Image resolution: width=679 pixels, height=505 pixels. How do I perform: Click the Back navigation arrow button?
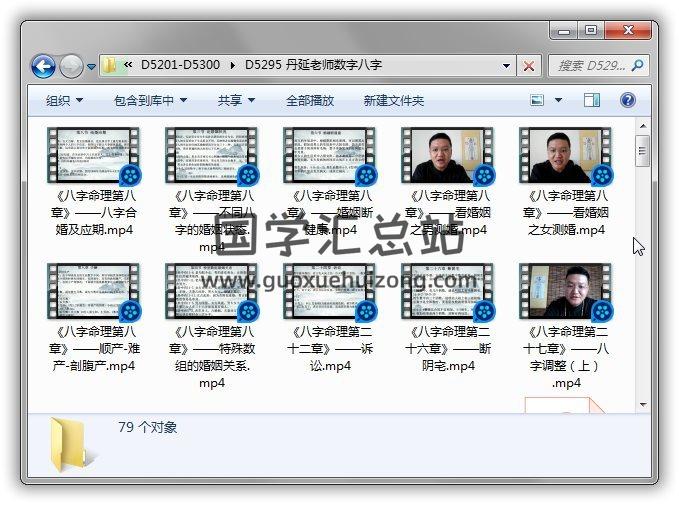pyautogui.click(x=43, y=67)
